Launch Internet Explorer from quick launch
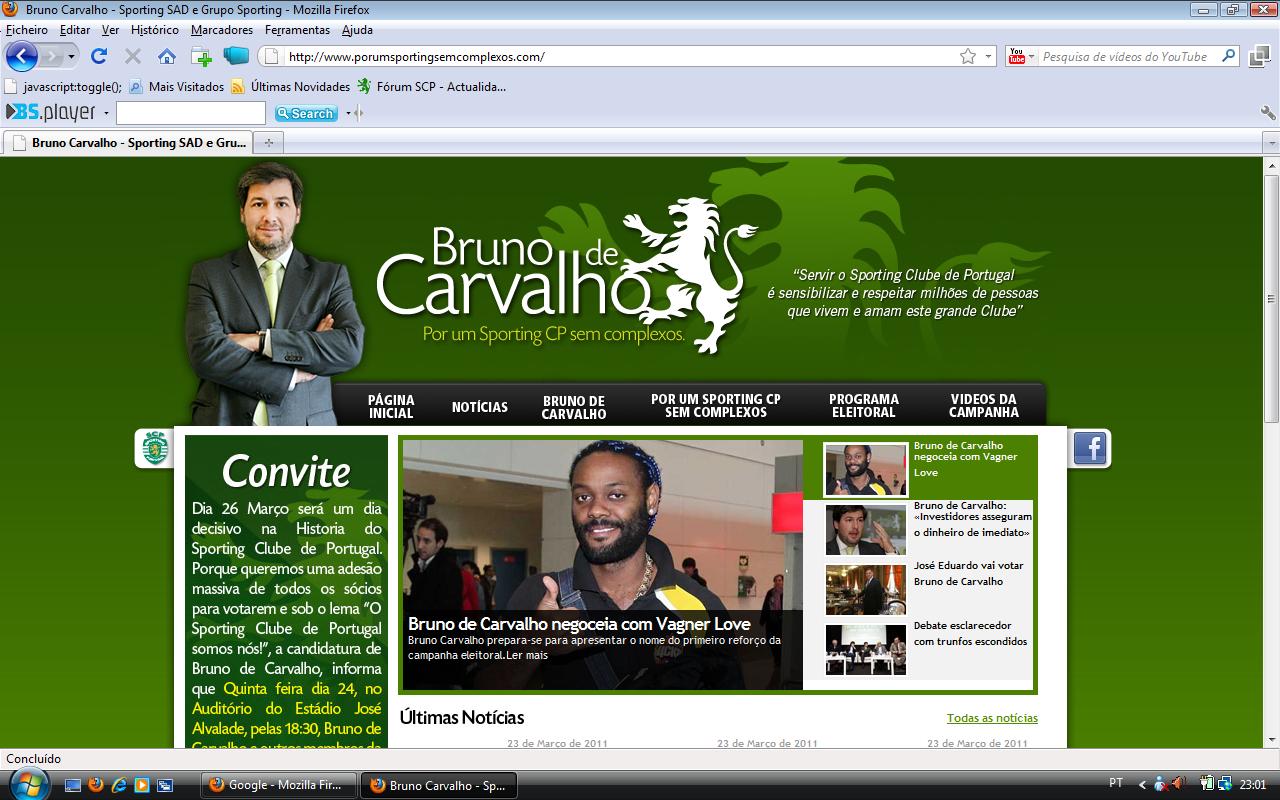1280x800 pixels. pos(119,785)
